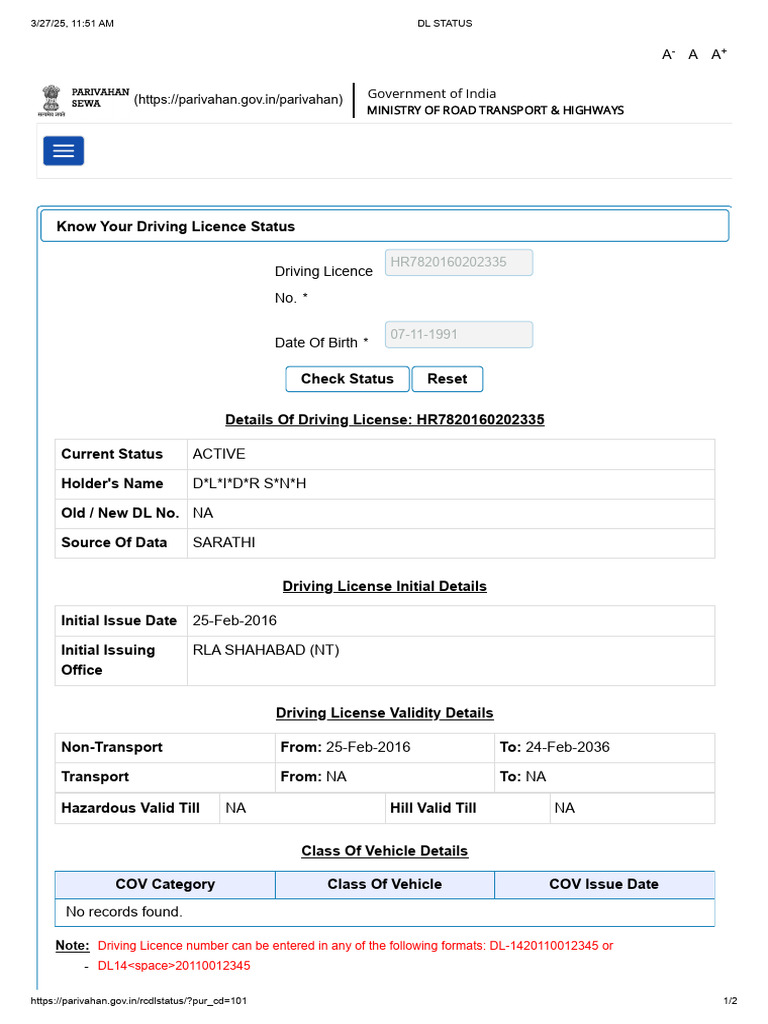Select footer URL parivahan.gov.in/rcdlstatus
This screenshot has width=768, height=1024.
pos(138,1000)
